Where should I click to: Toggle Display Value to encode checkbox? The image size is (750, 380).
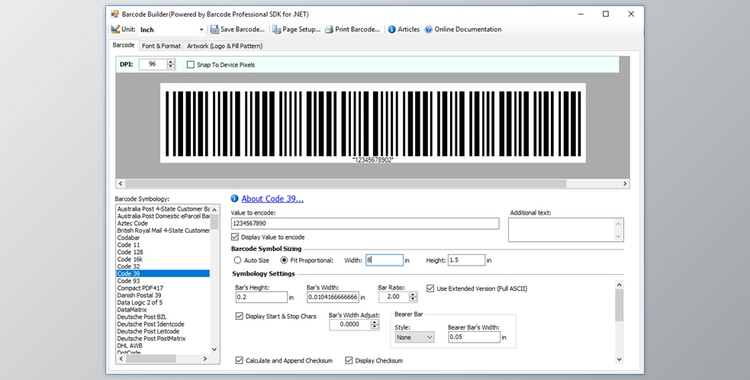(x=235, y=237)
